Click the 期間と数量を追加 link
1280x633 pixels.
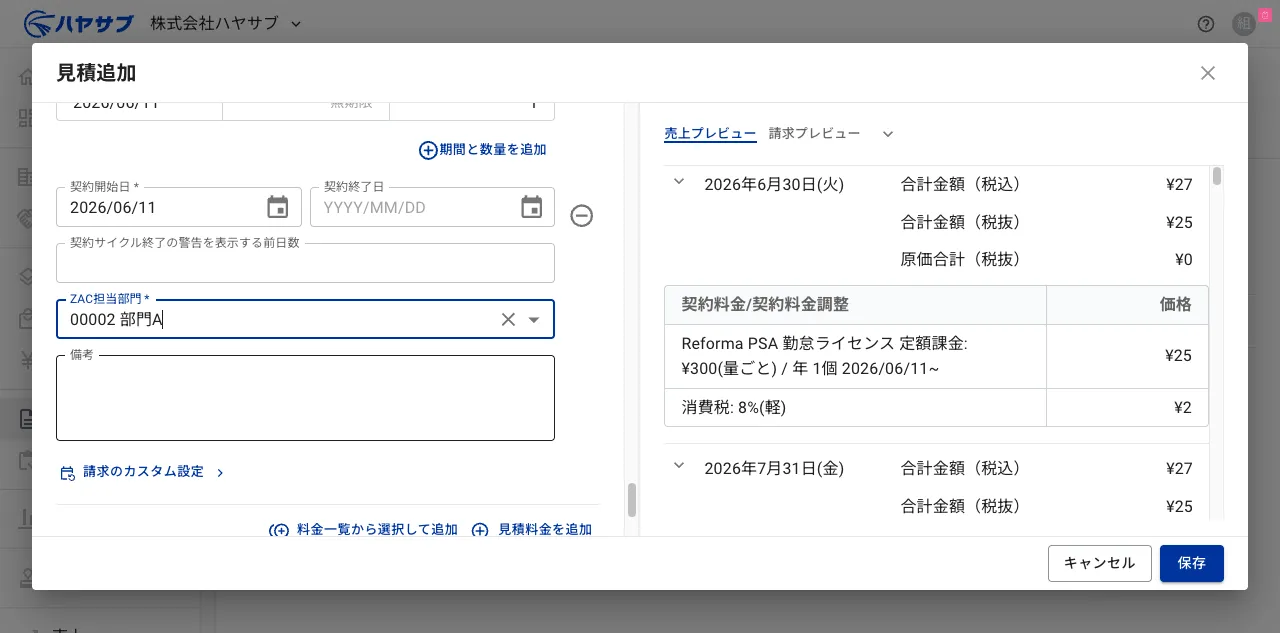(483, 150)
